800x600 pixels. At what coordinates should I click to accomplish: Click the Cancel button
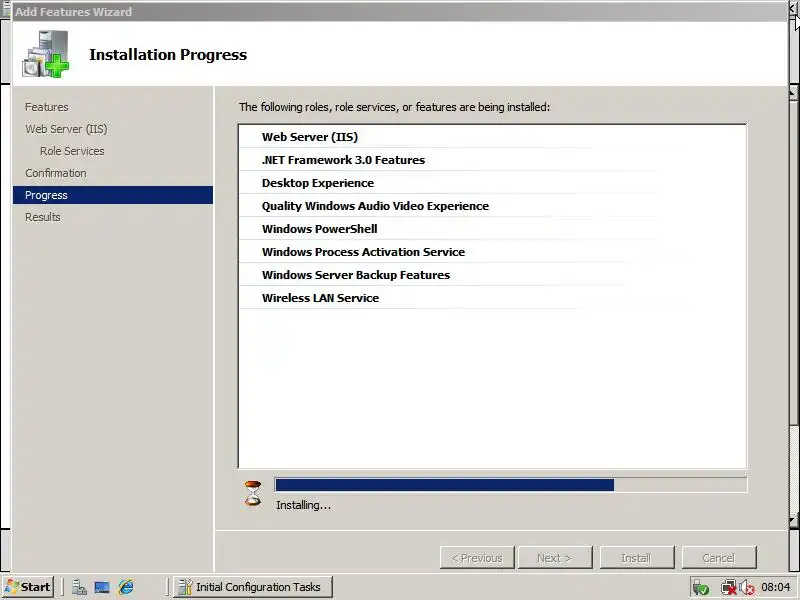pyautogui.click(x=719, y=558)
